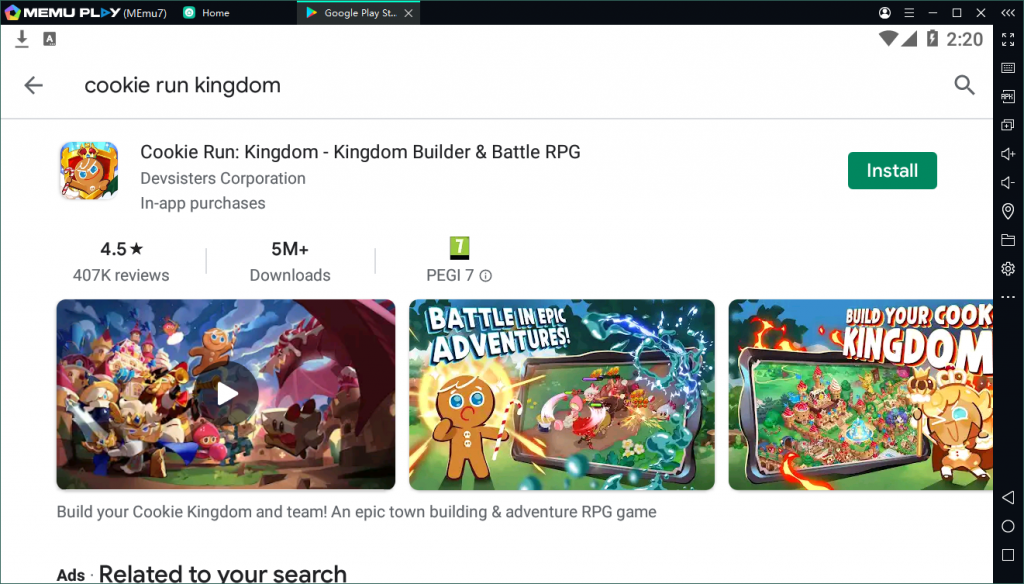This screenshot has height=584, width=1024.
Task: Increase the emulator volume
Action: coord(1008,154)
